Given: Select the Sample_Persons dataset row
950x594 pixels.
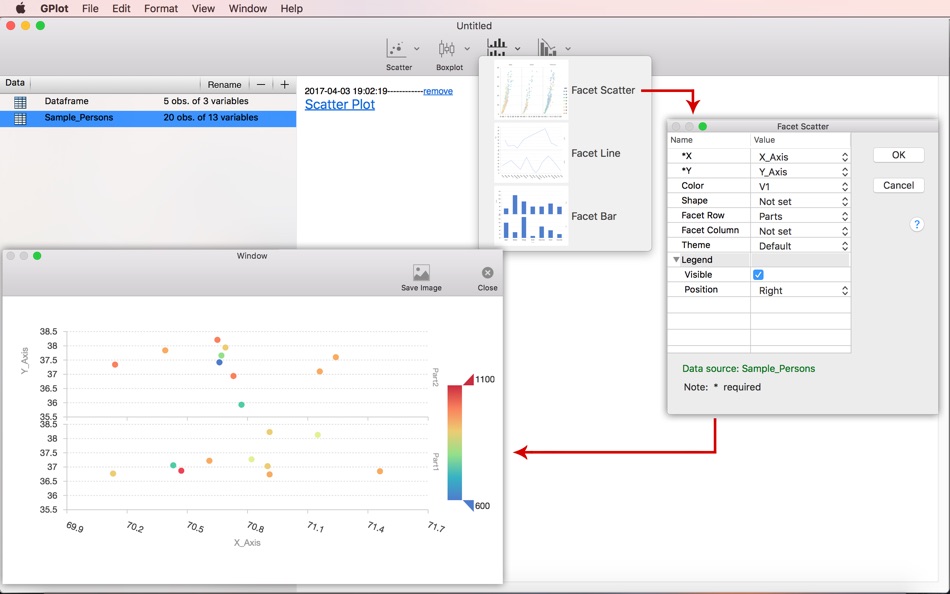Looking at the screenshot, I should point(148,118).
